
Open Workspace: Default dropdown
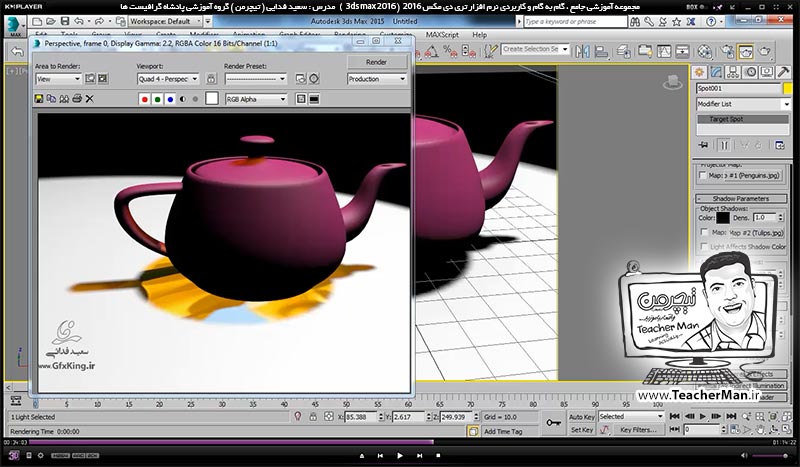tap(166, 21)
